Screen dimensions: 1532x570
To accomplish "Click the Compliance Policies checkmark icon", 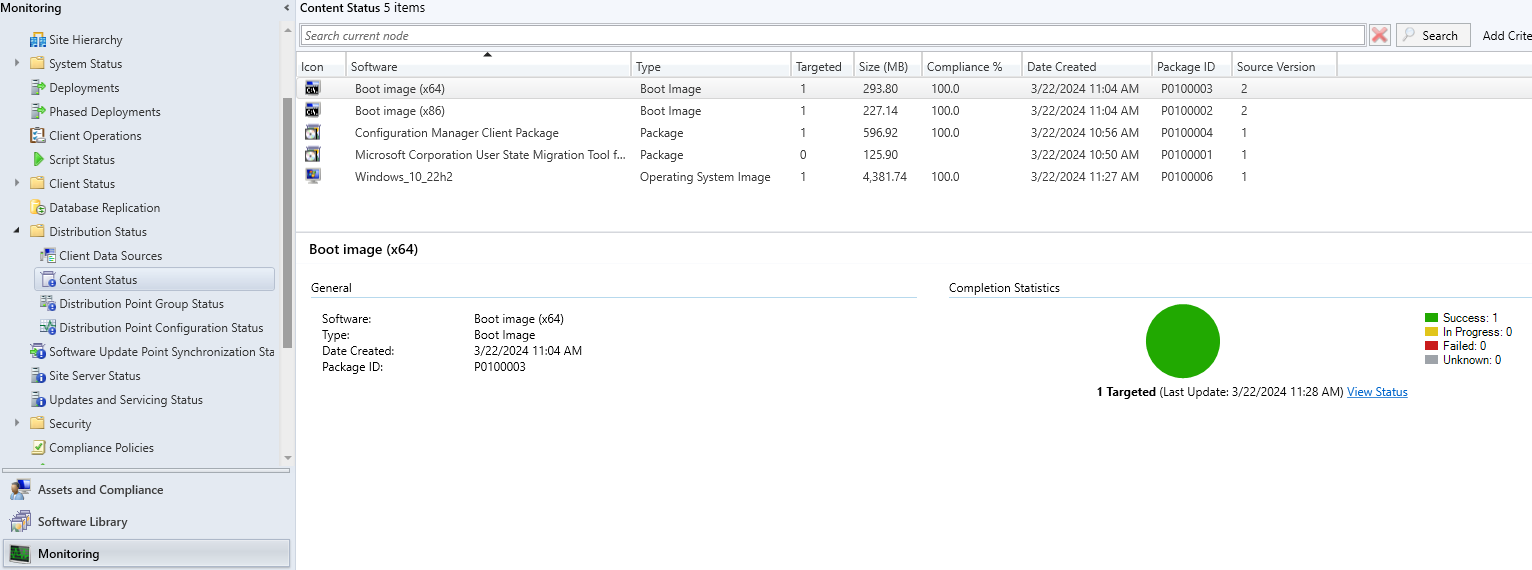I will click(38, 448).
